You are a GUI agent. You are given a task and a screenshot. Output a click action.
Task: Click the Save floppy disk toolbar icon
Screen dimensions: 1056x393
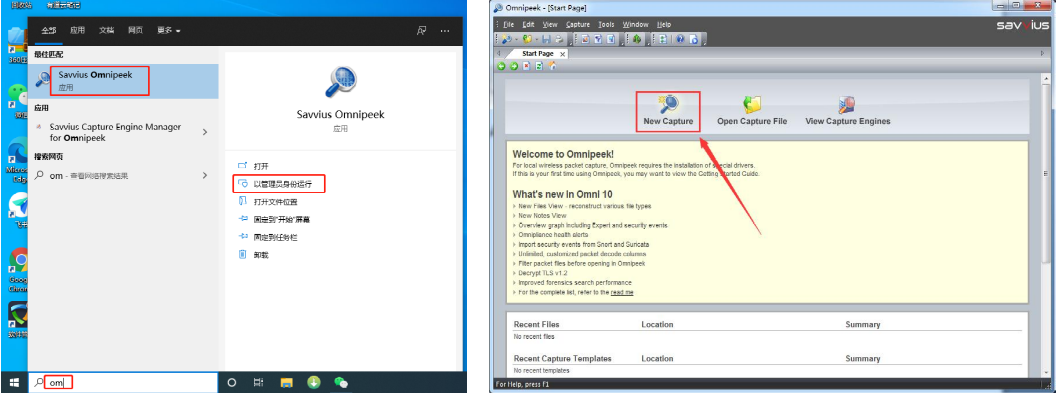click(546, 39)
